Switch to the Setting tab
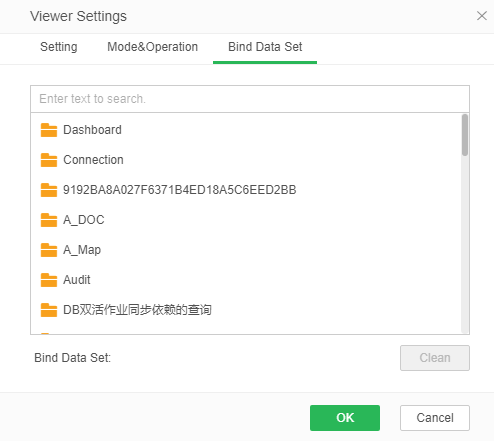 point(59,47)
